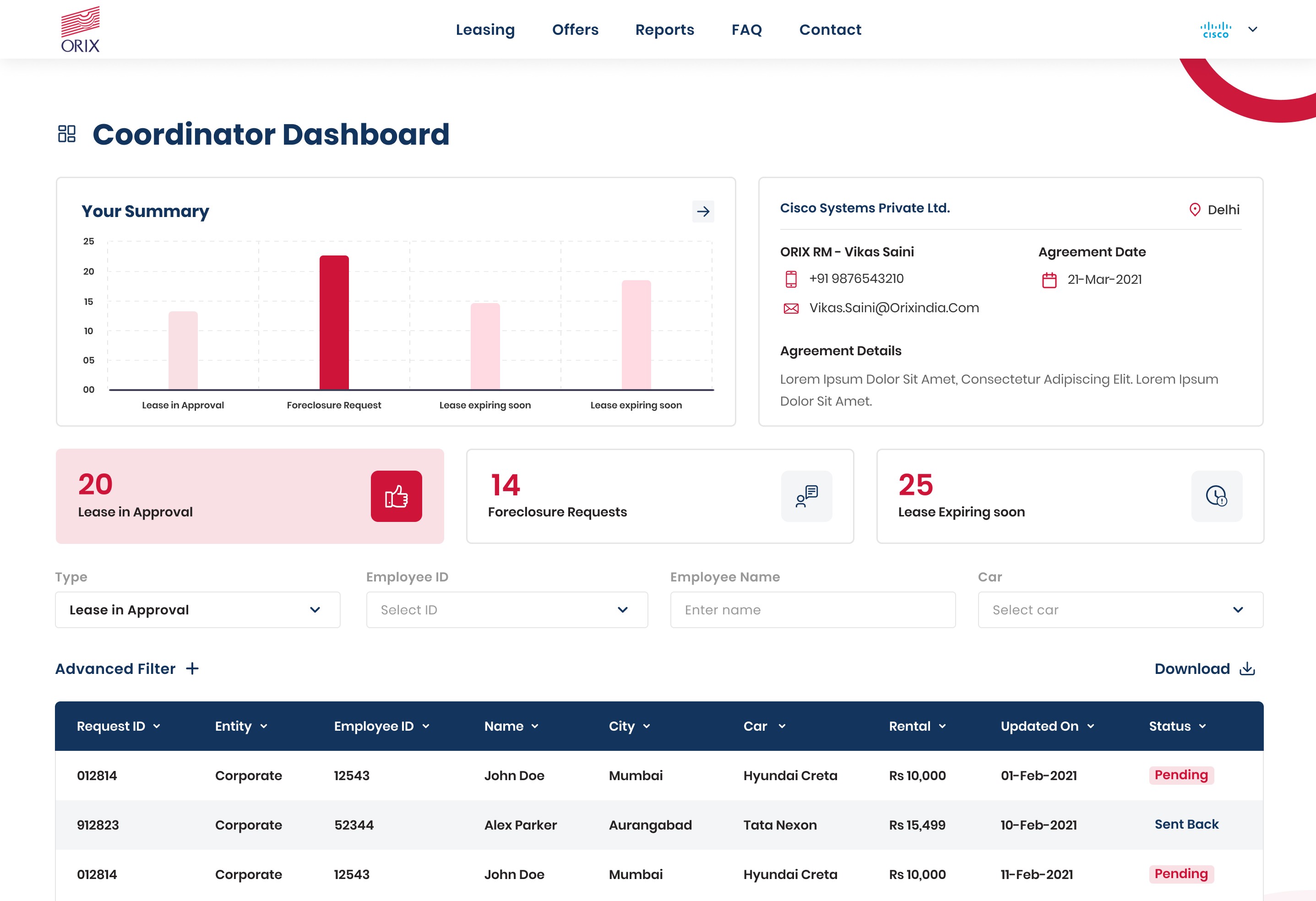Image resolution: width=1316 pixels, height=901 pixels.
Task: Expand Advanced Filter plus icon
Action: point(192,669)
